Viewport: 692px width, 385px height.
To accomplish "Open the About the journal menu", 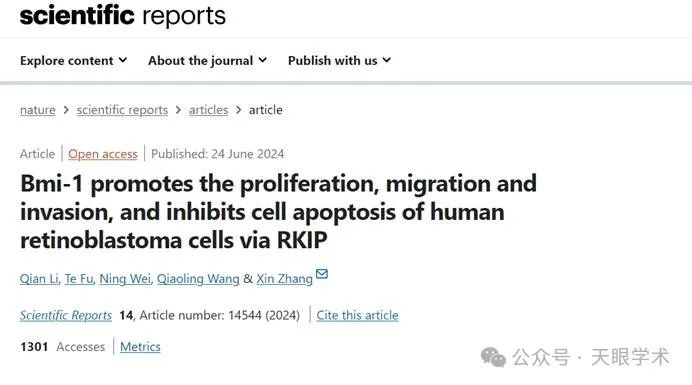I will point(207,60).
